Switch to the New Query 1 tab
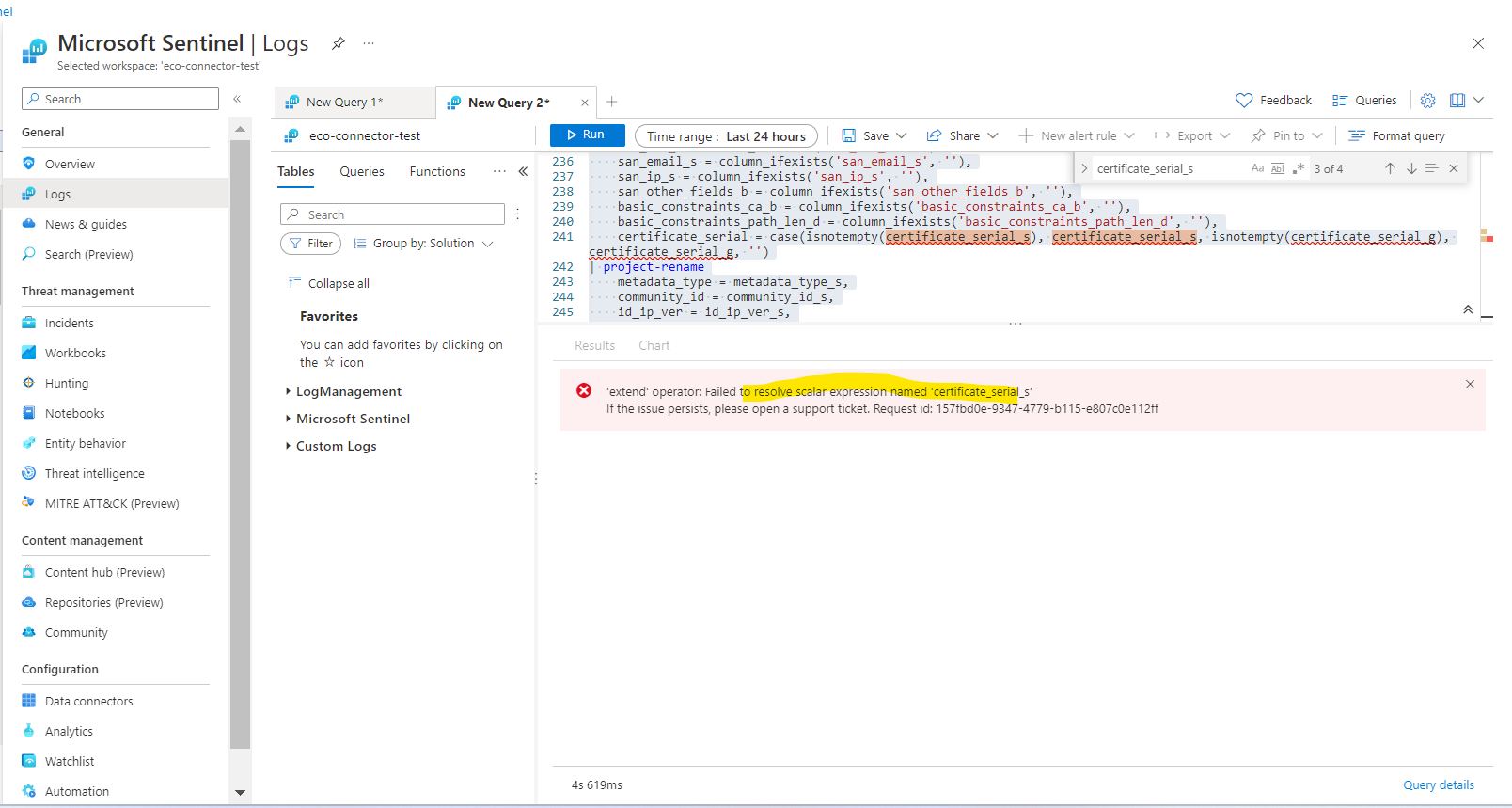 click(344, 103)
